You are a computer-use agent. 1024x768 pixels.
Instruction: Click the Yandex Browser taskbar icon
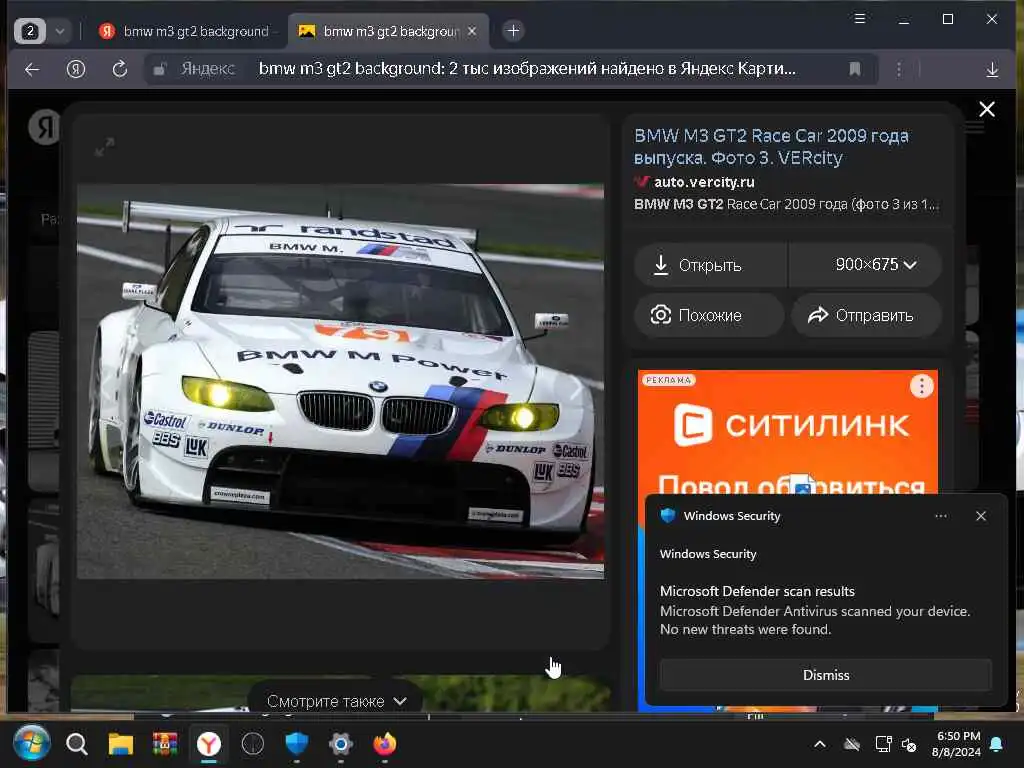tap(209, 744)
